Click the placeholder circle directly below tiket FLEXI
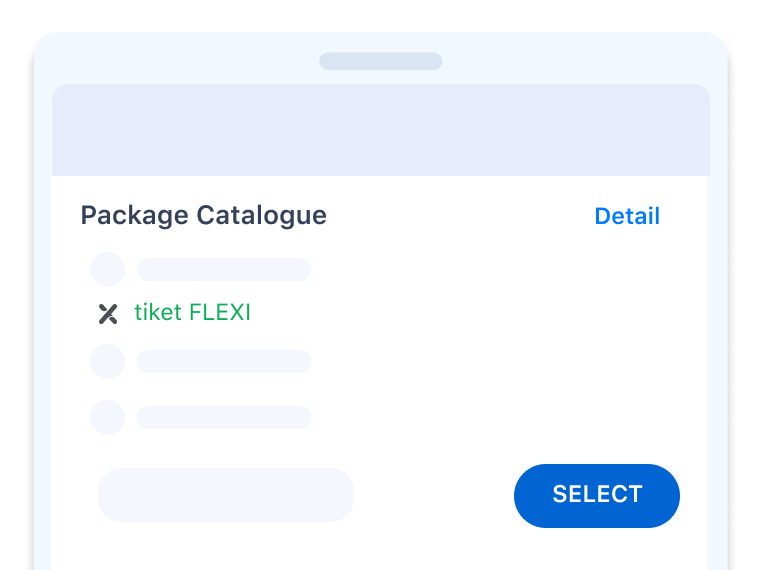Viewport: 760px width, 570px height. click(x=108, y=362)
